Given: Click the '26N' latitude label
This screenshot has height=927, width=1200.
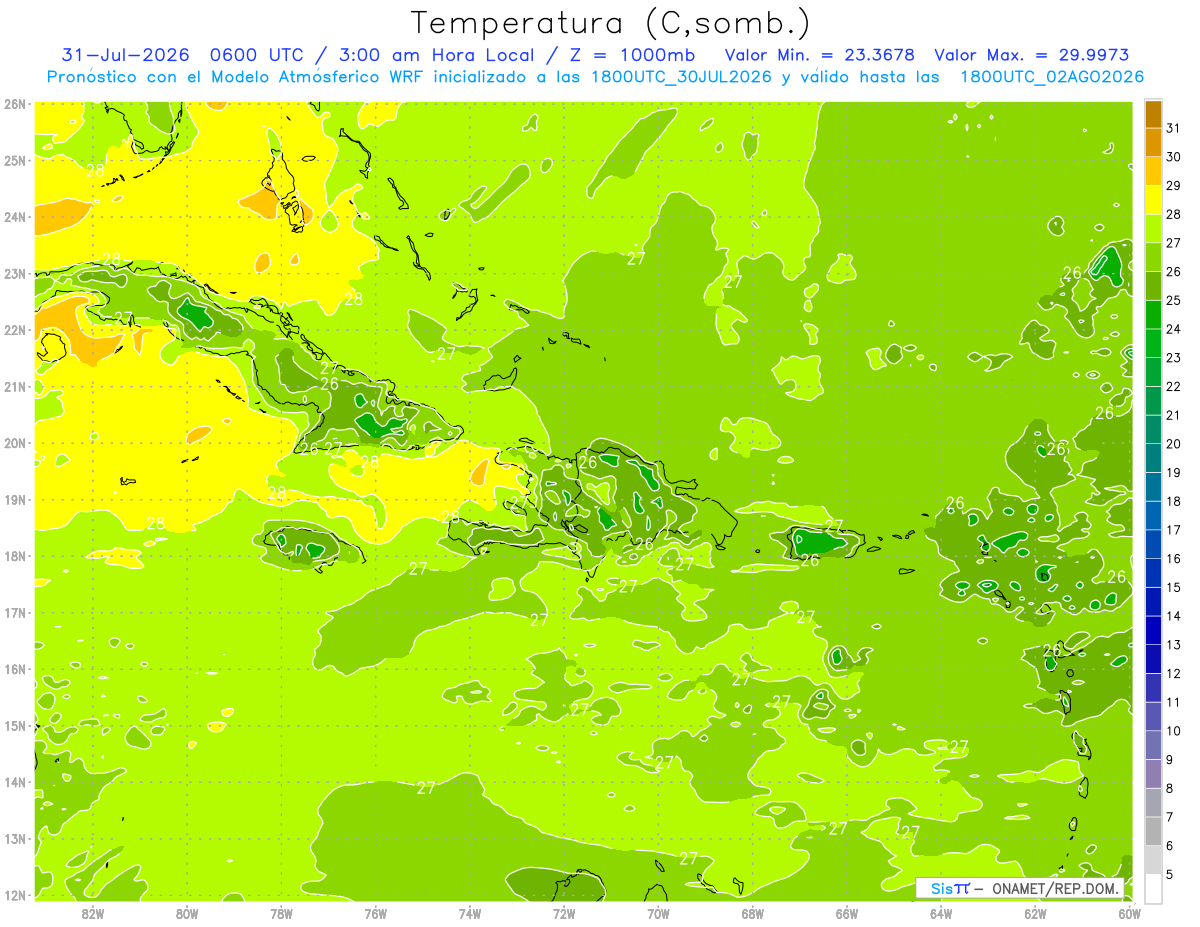Looking at the screenshot, I should 15,104.
